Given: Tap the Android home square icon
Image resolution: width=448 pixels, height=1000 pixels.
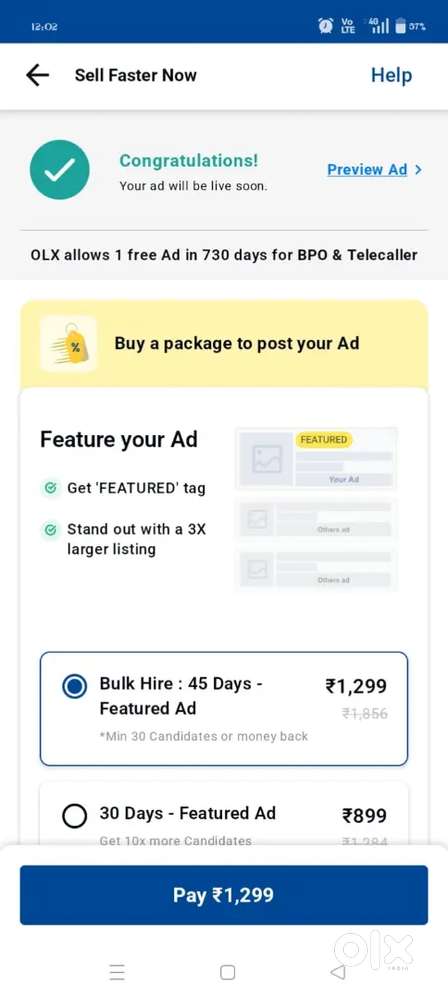Looking at the screenshot, I should [227, 972].
